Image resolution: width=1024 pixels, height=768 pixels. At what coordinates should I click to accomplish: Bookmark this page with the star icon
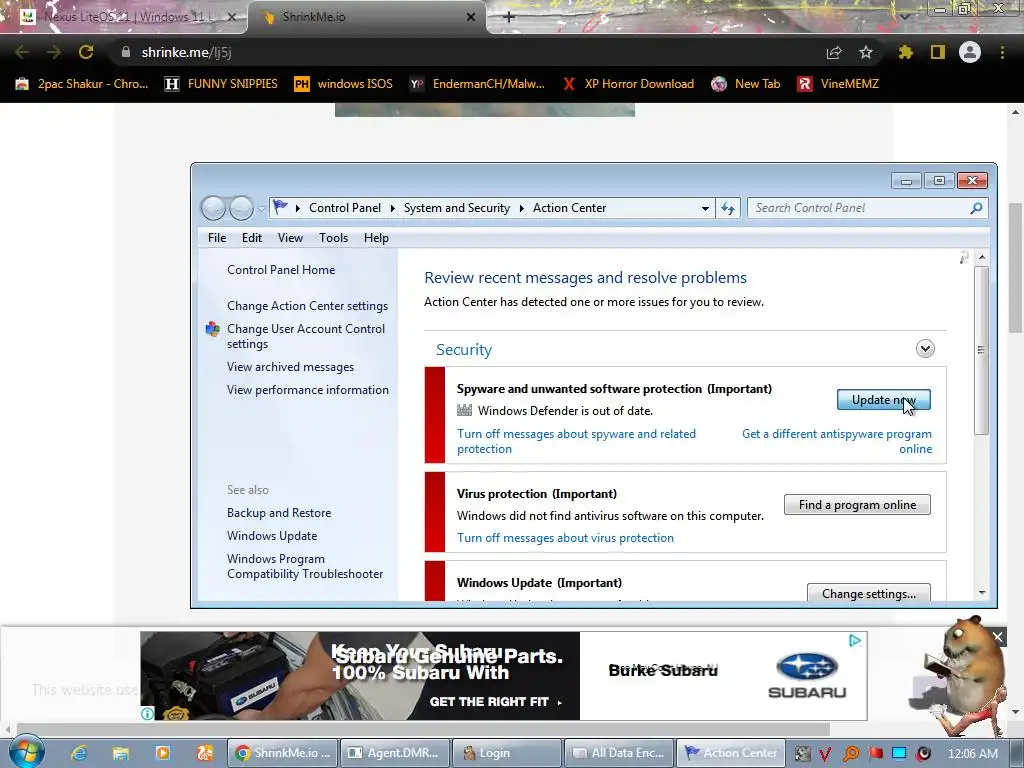point(866,52)
